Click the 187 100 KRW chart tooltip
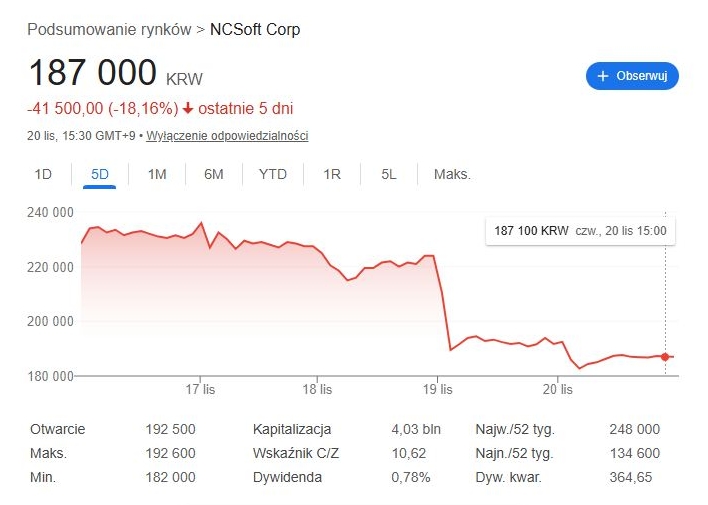The image size is (708, 505). point(580,231)
